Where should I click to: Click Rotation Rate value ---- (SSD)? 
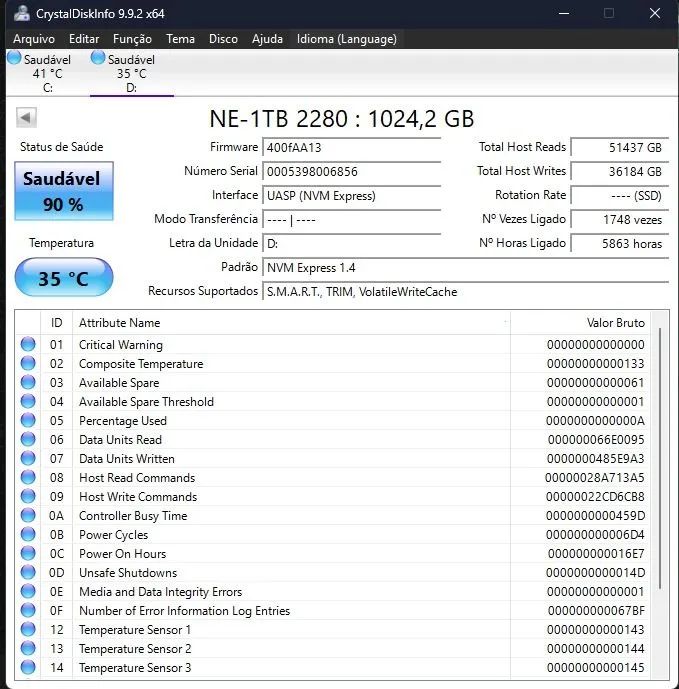click(x=620, y=196)
